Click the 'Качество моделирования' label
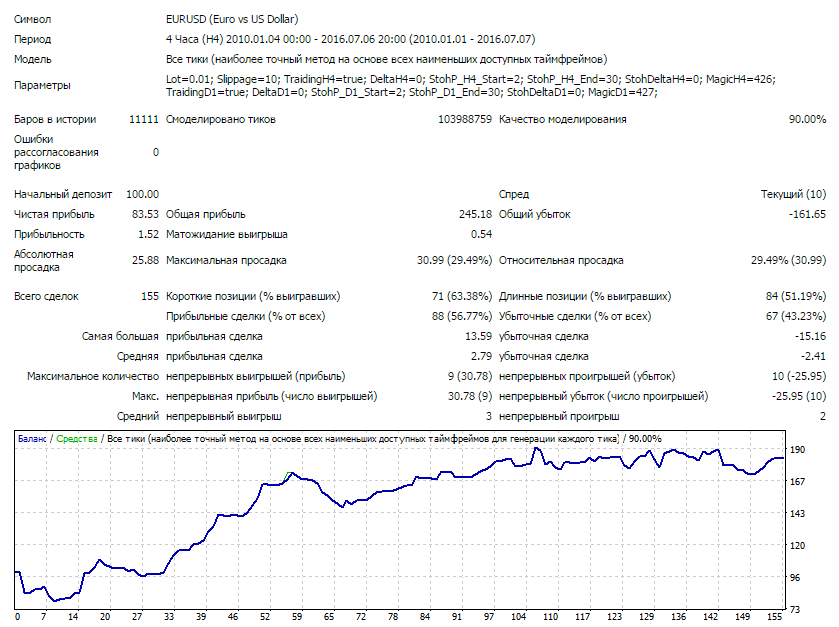839x627 pixels. 562,119
